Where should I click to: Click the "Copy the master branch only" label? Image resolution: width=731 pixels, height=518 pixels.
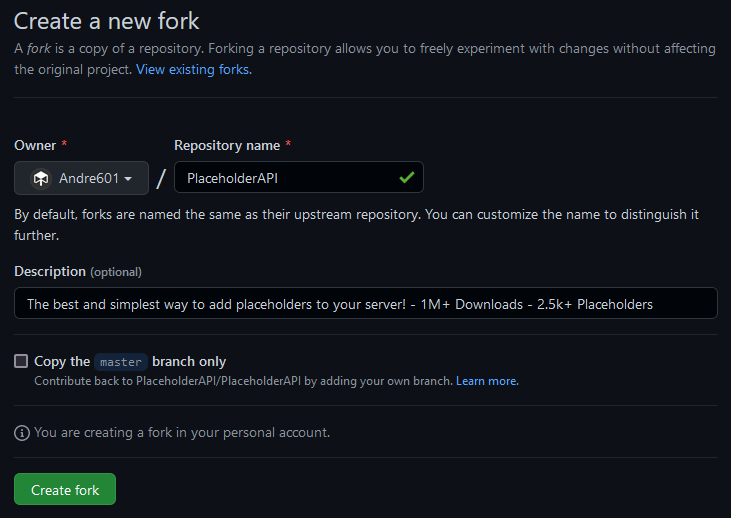(130, 361)
